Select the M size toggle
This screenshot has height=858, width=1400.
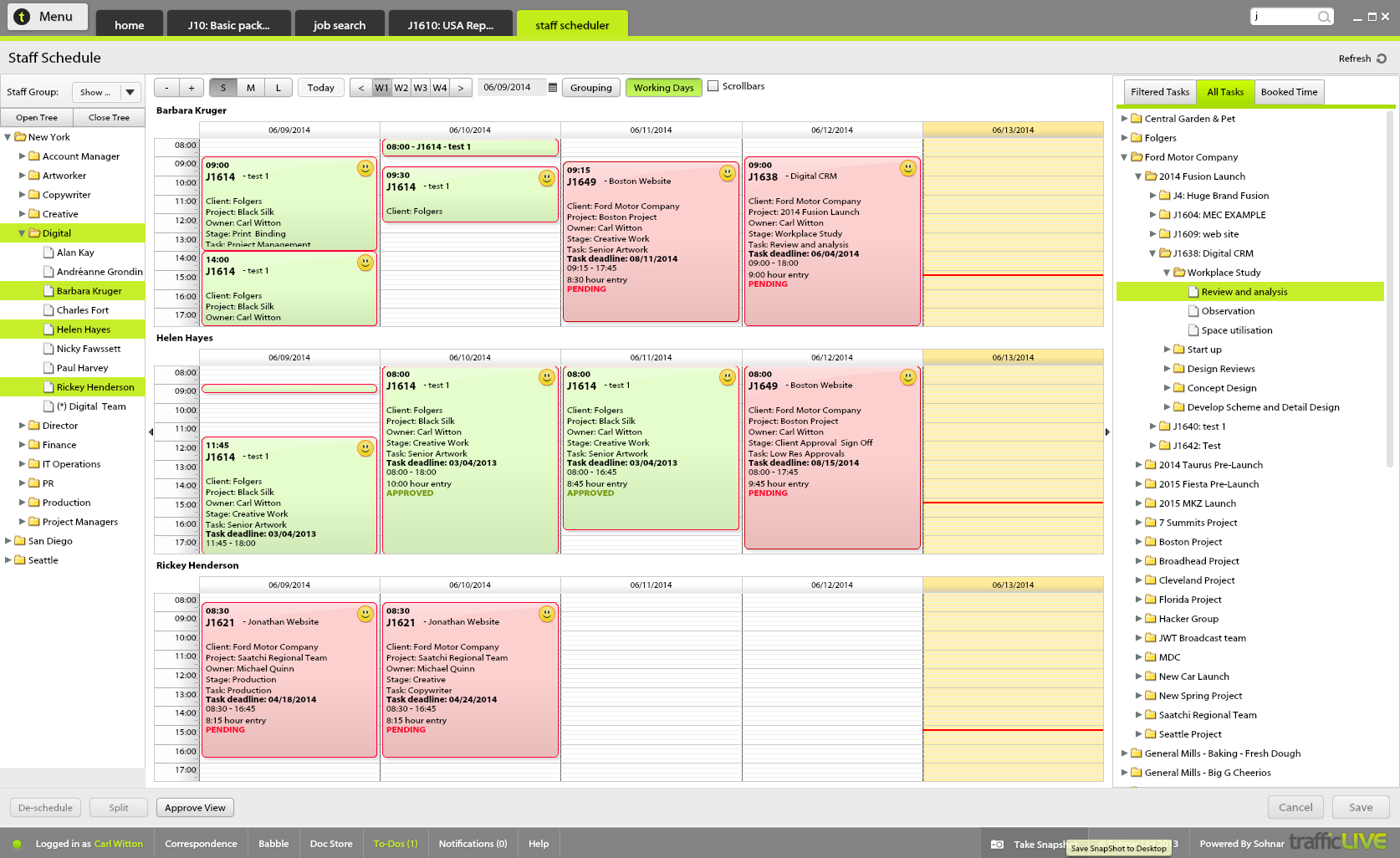point(251,88)
